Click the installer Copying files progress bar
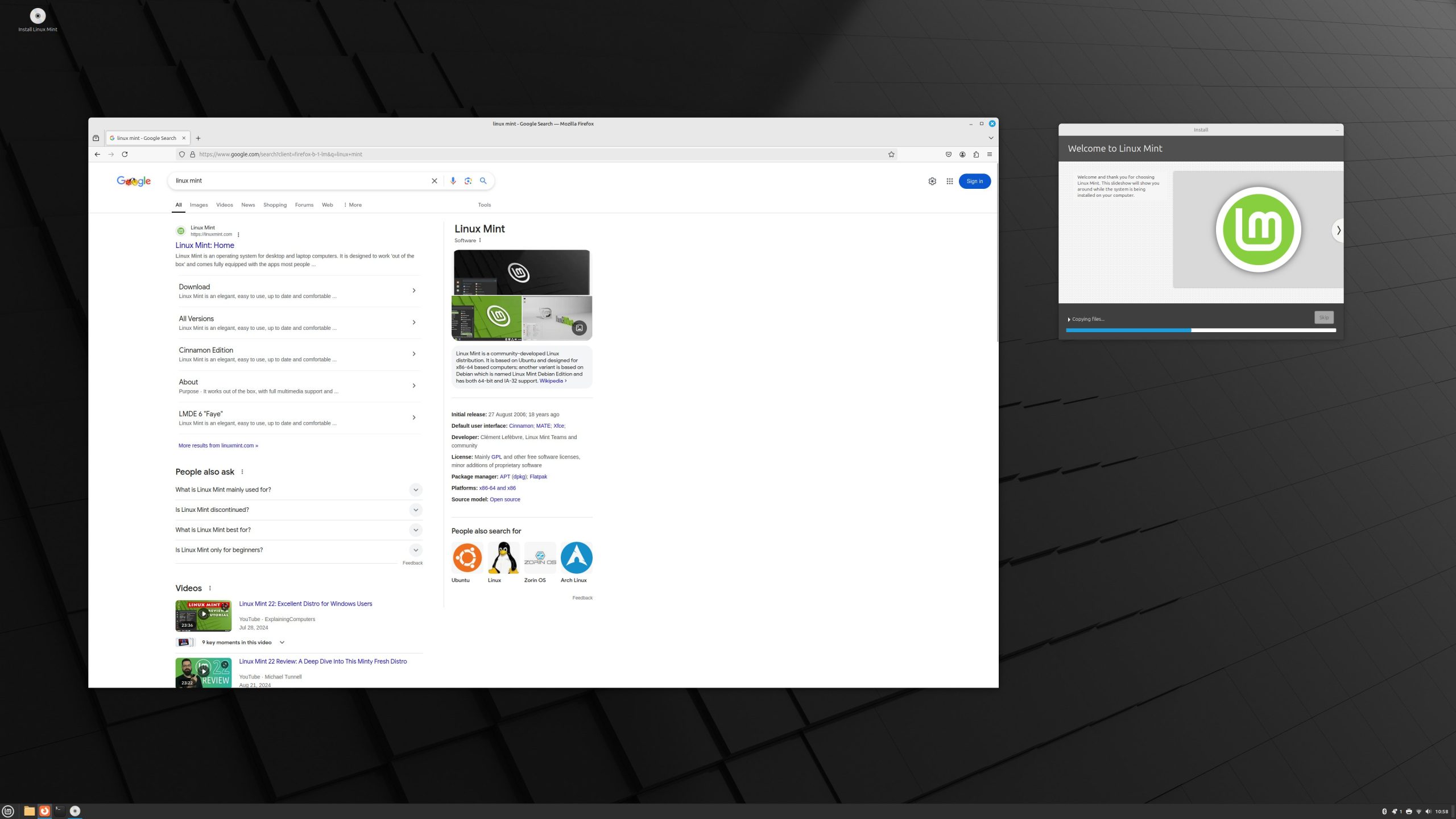 [x=1201, y=330]
